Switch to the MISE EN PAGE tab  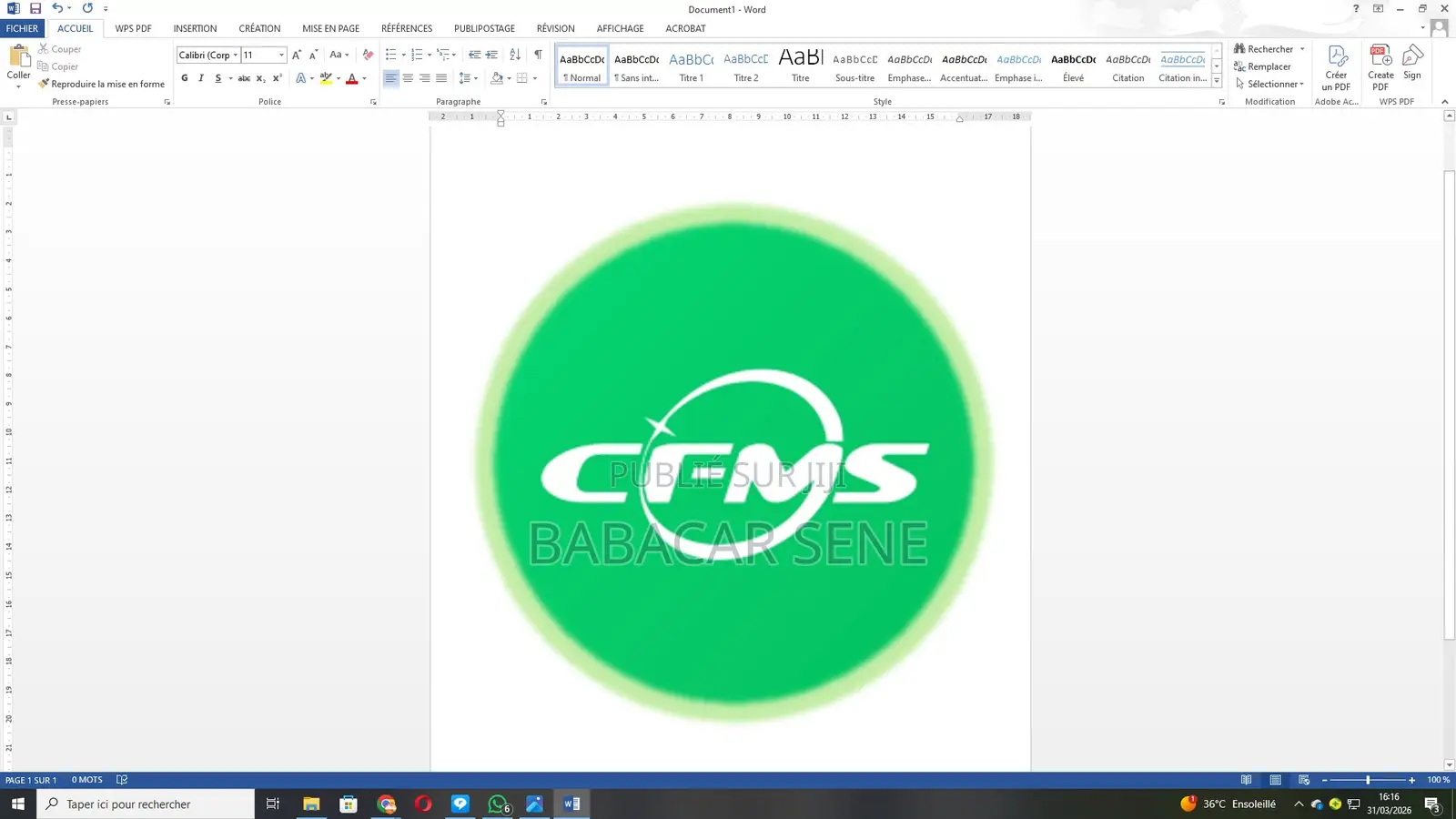coord(330,28)
